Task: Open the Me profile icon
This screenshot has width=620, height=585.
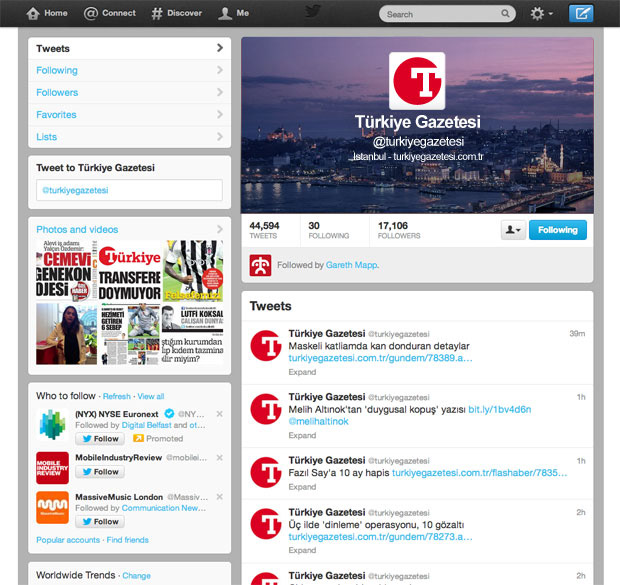Action: pyautogui.click(x=225, y=13)
